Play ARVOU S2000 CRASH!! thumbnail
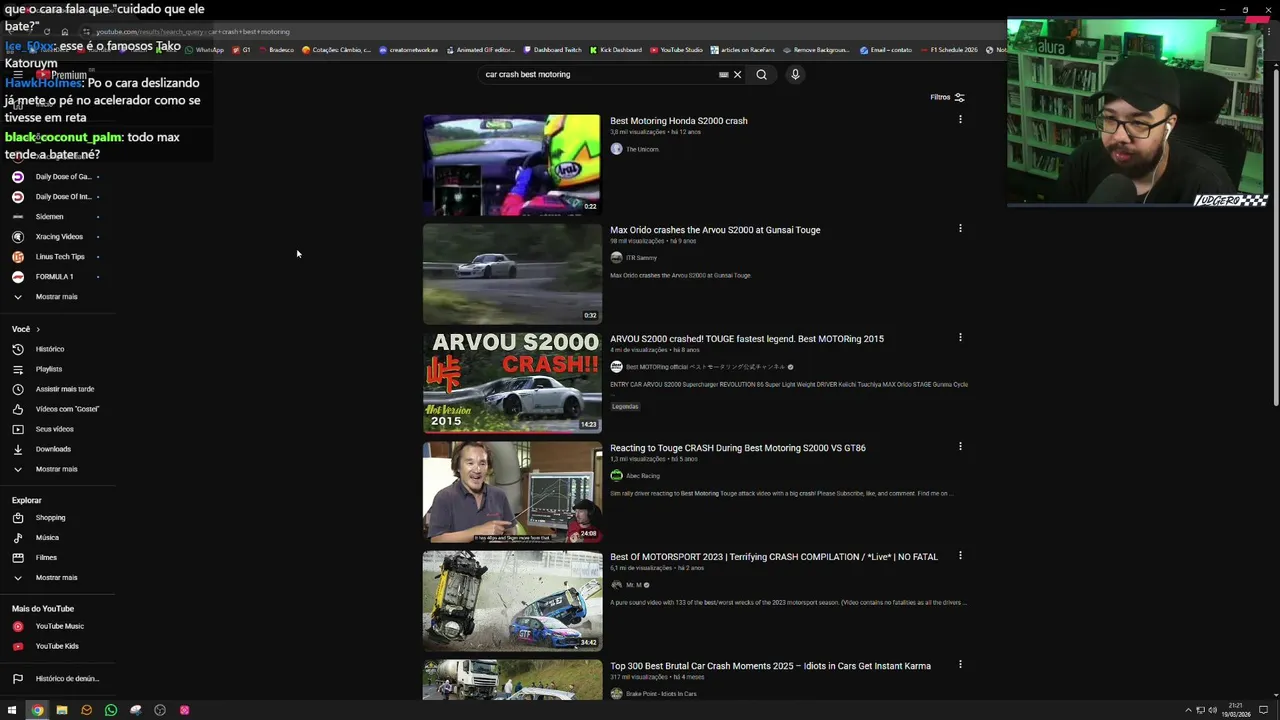This screenshot has height=720, width=1280. (512, 382)
